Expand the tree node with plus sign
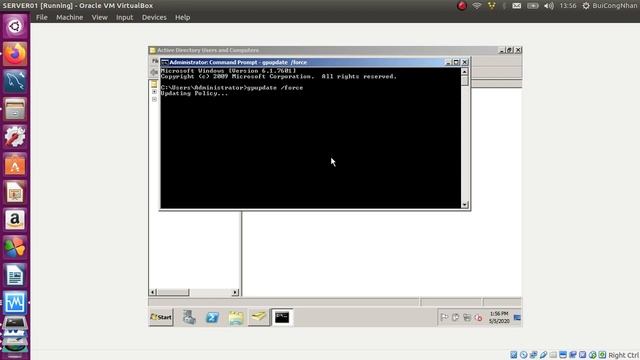The width and height of the screenshot is (640, 360). (x=154, y=92)
